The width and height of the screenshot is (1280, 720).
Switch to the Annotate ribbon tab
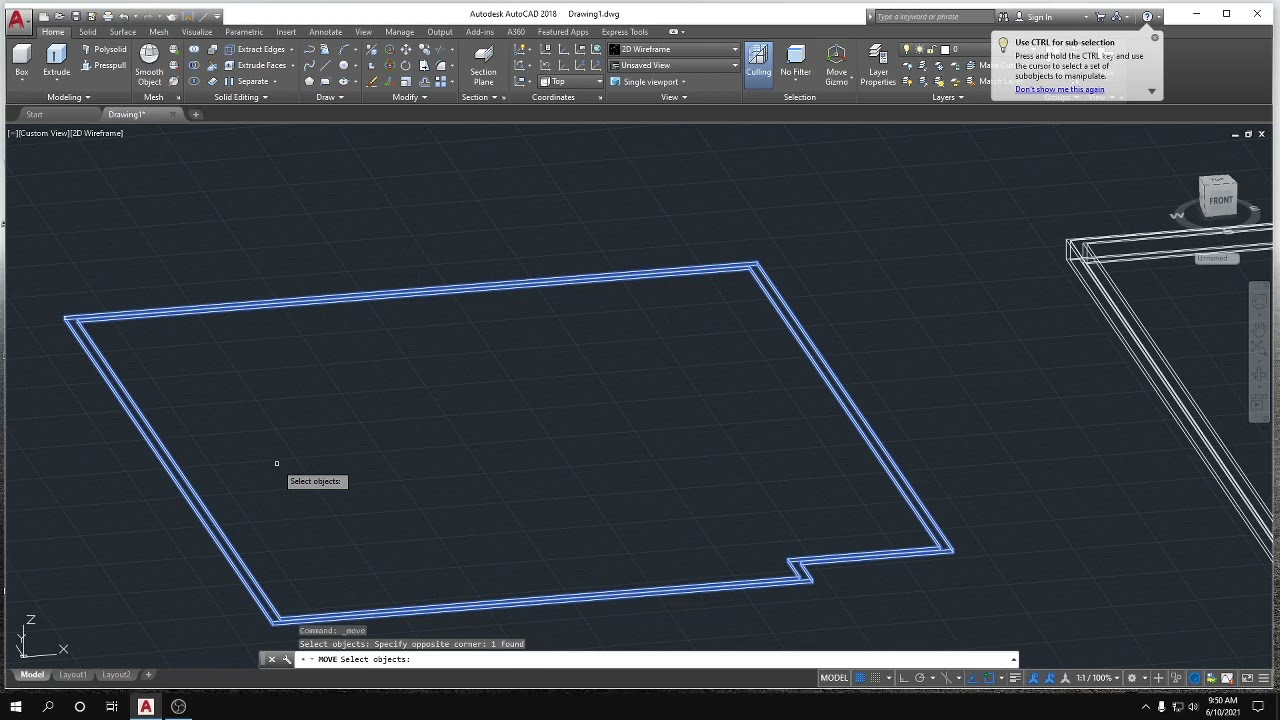pos(326,32)
